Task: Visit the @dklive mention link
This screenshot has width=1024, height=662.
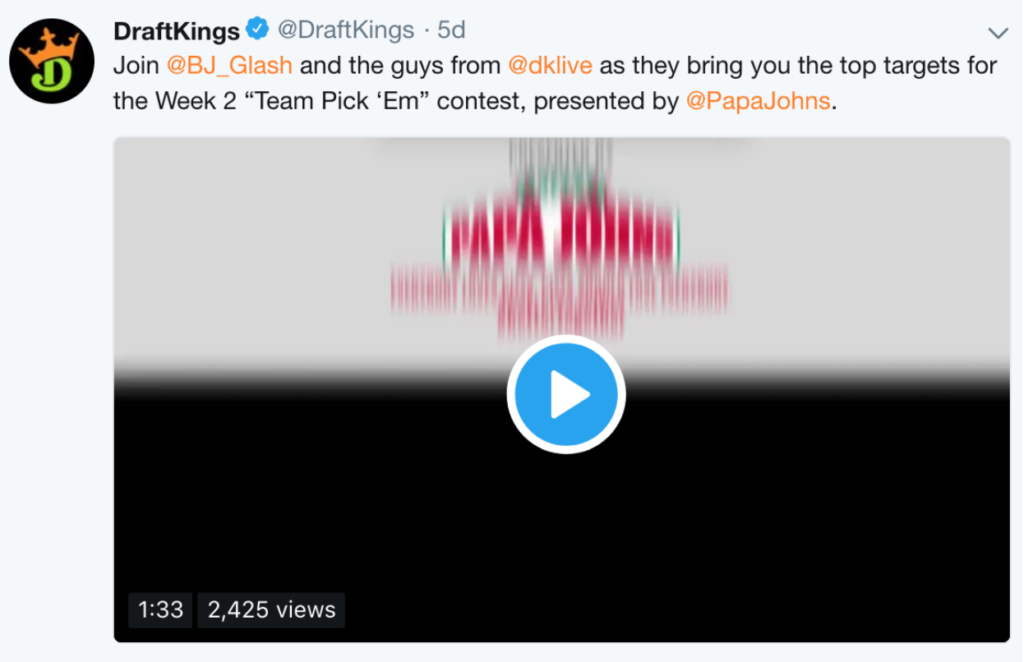Action: coord(550,66)
